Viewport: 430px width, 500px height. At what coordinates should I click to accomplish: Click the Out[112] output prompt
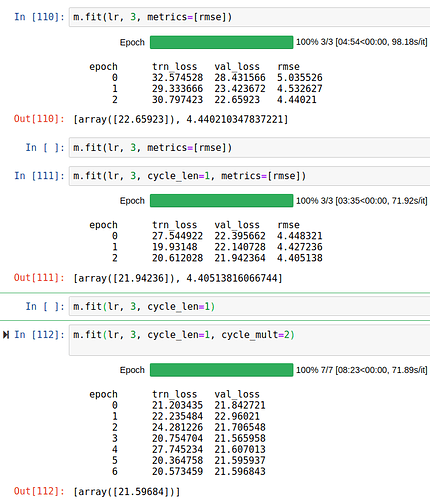[39, 491]
